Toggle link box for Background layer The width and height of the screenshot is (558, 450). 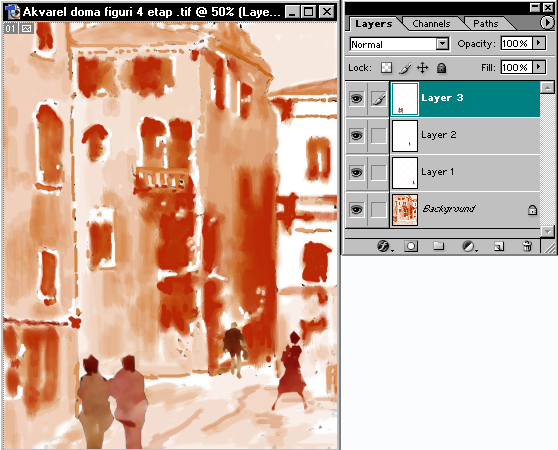[379, 210]
